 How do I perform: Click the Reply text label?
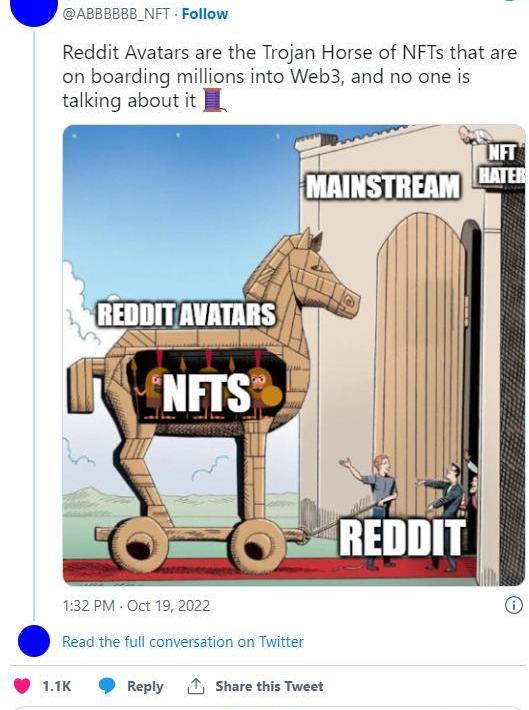(145, 686)
